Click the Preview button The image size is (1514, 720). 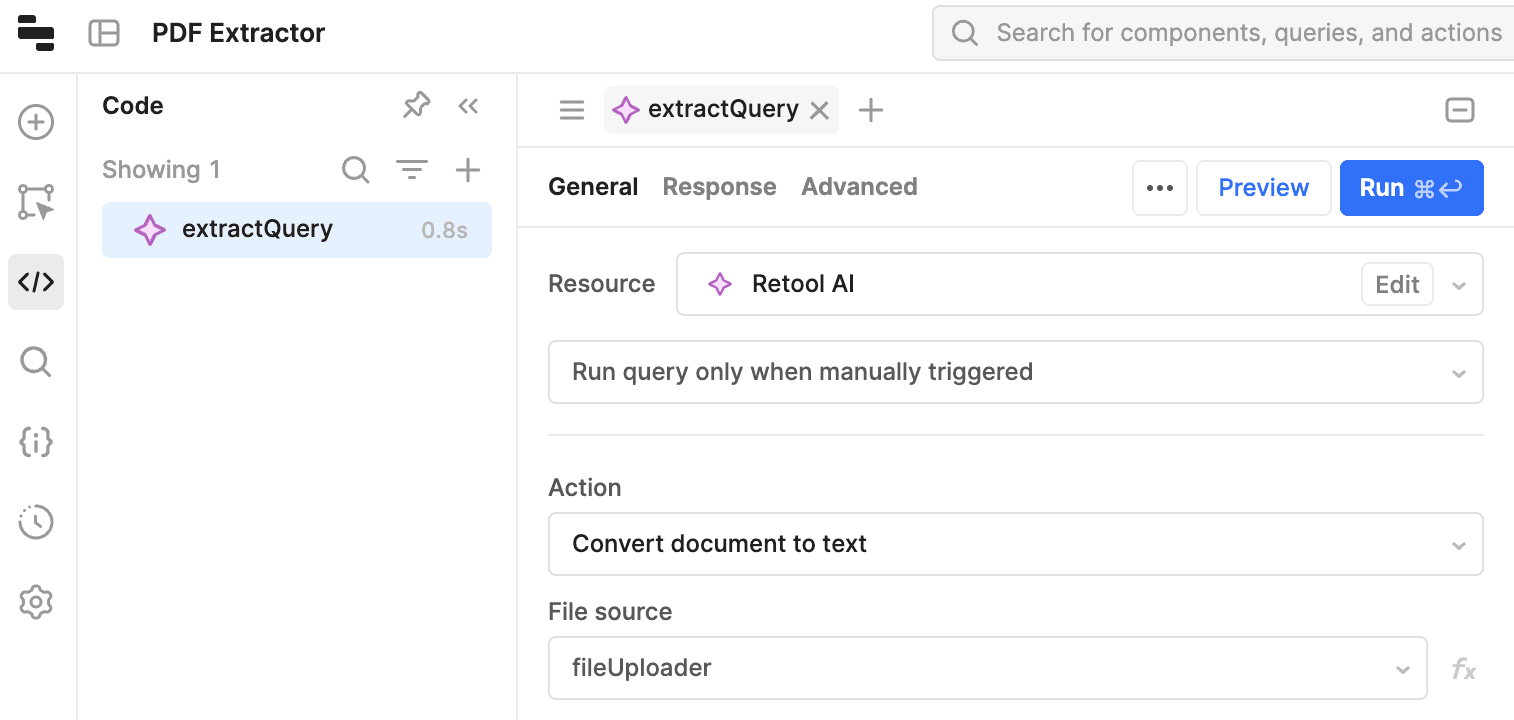pos(1263,188)
